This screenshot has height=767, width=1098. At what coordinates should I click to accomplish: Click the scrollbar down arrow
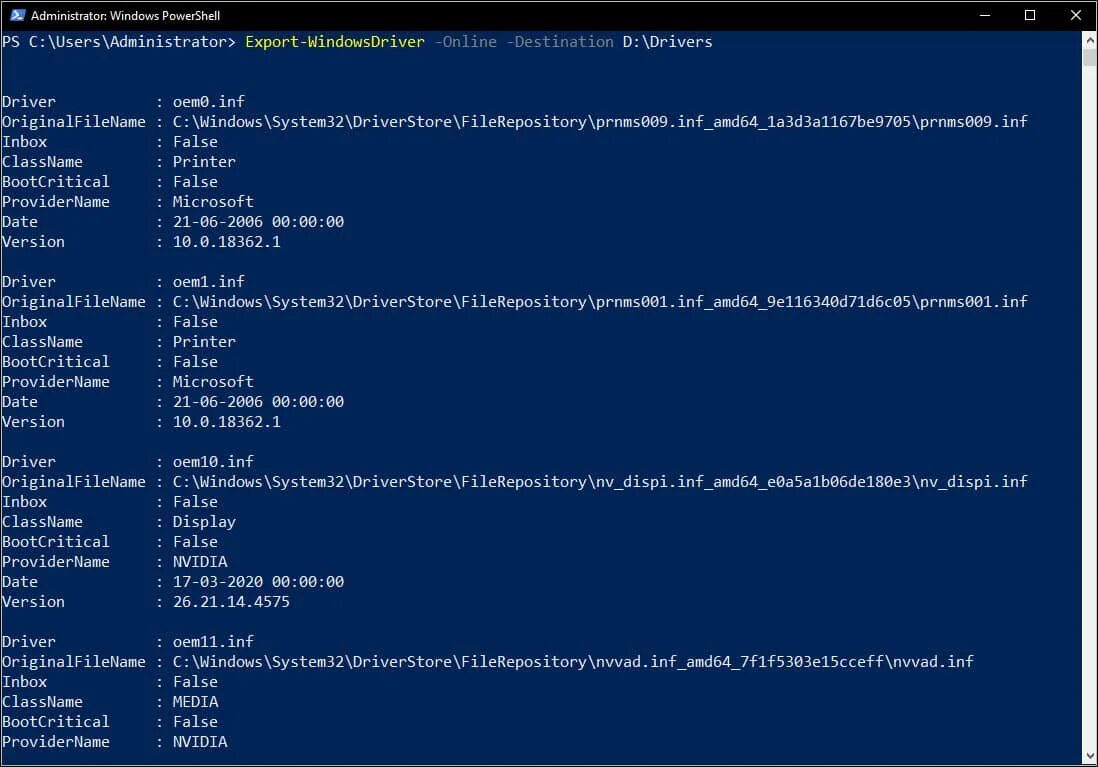(x=1090, y=756)
